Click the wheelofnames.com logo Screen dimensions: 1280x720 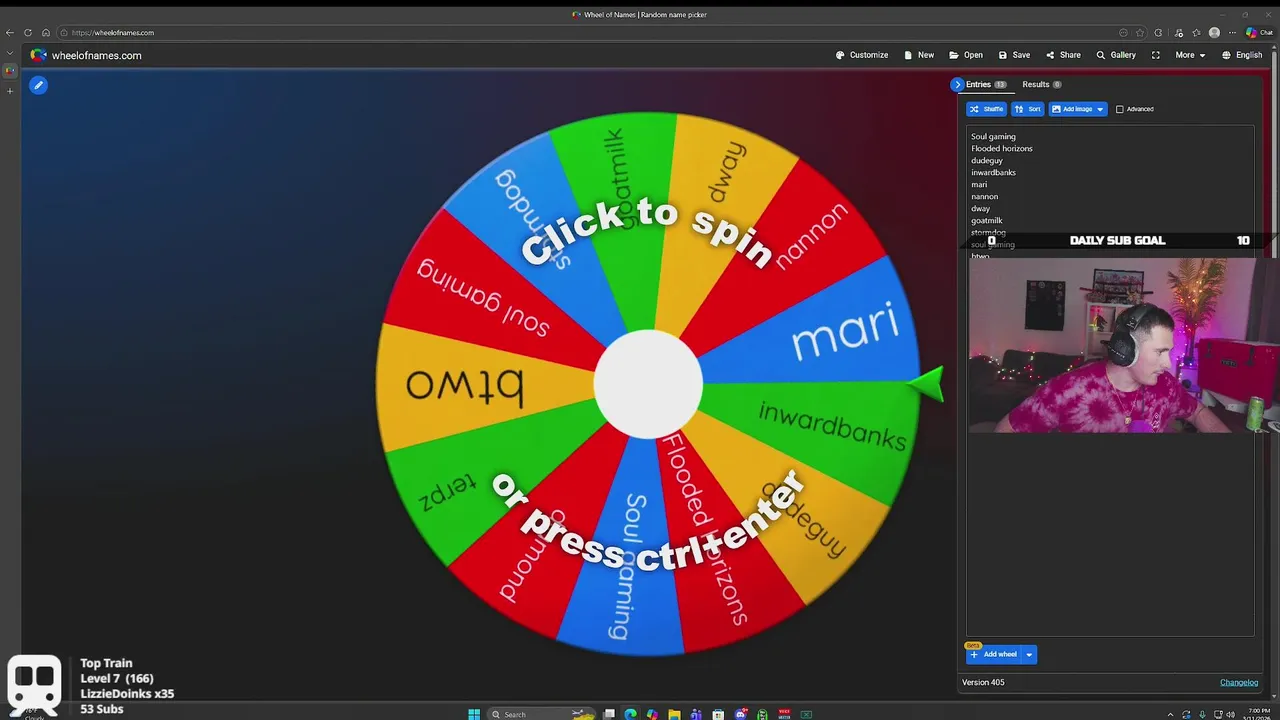coord(86,55)
